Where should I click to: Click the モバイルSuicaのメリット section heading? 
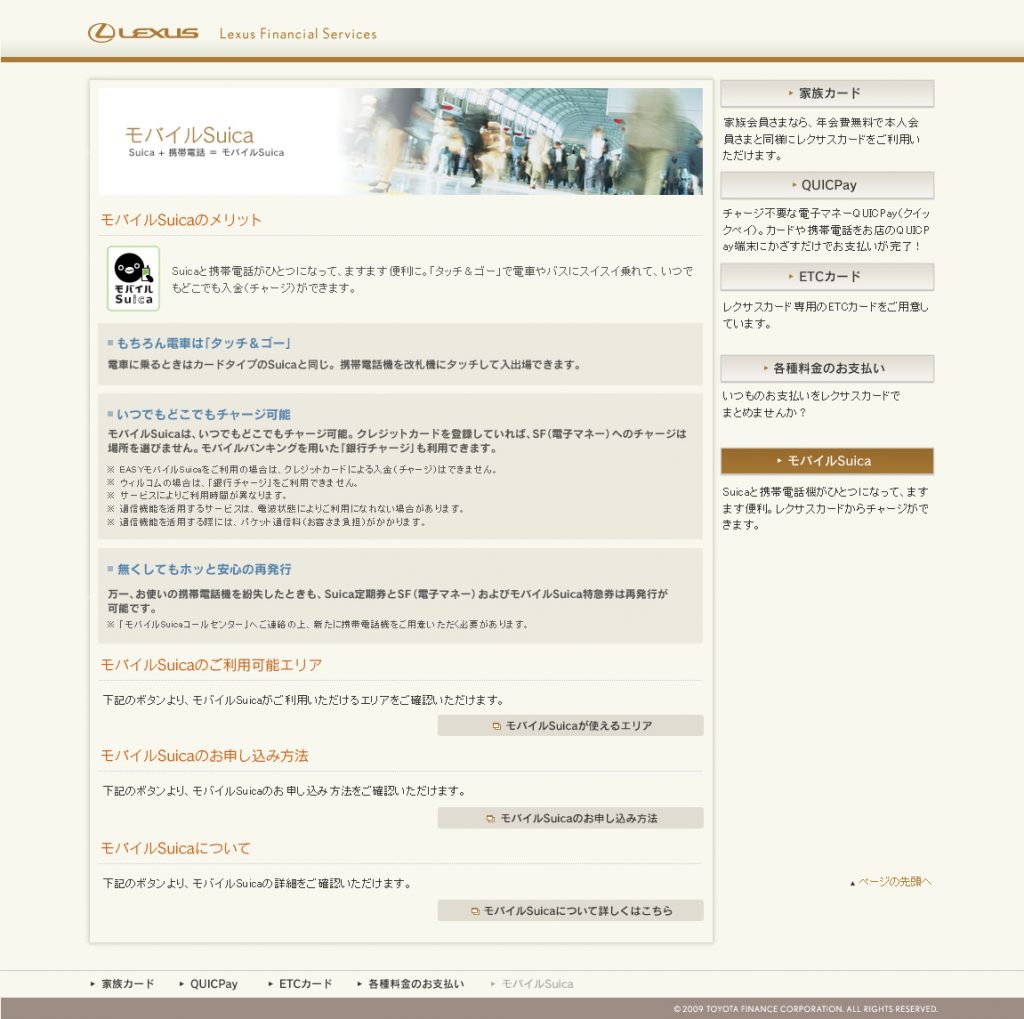click(181, 220)
